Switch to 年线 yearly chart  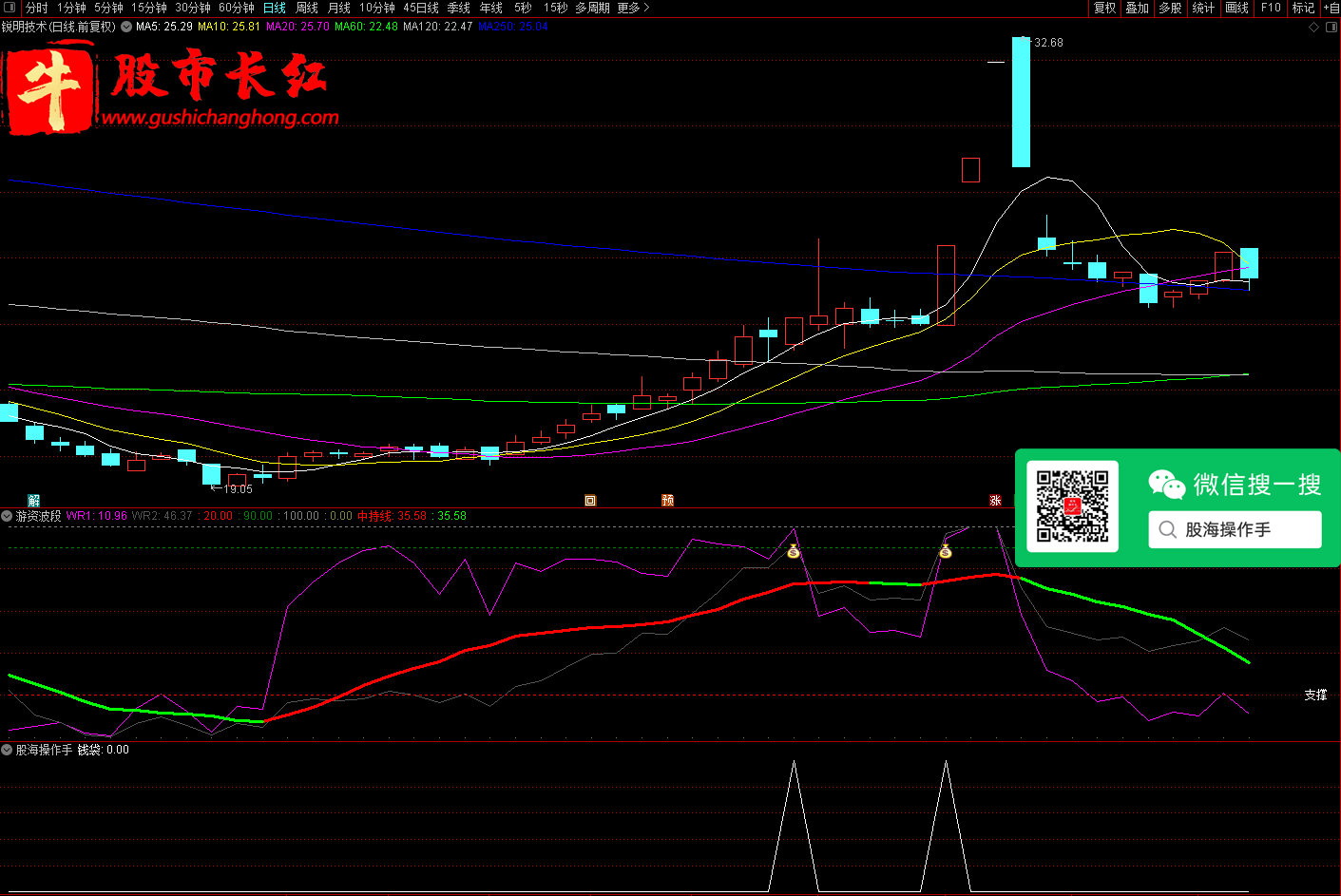click(x=491, y=8)
